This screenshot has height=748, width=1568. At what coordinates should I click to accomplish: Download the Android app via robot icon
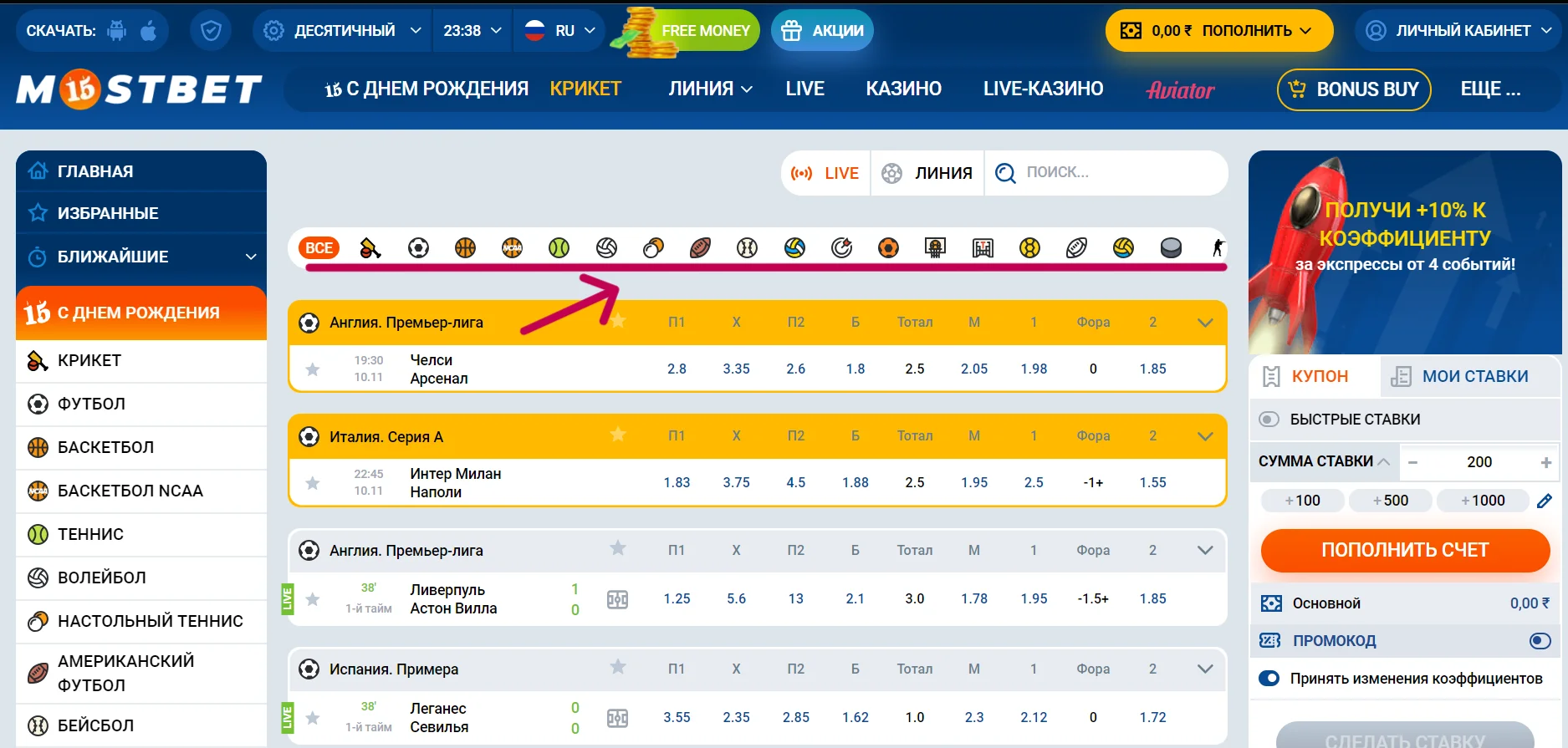click(x=117, y=31)
